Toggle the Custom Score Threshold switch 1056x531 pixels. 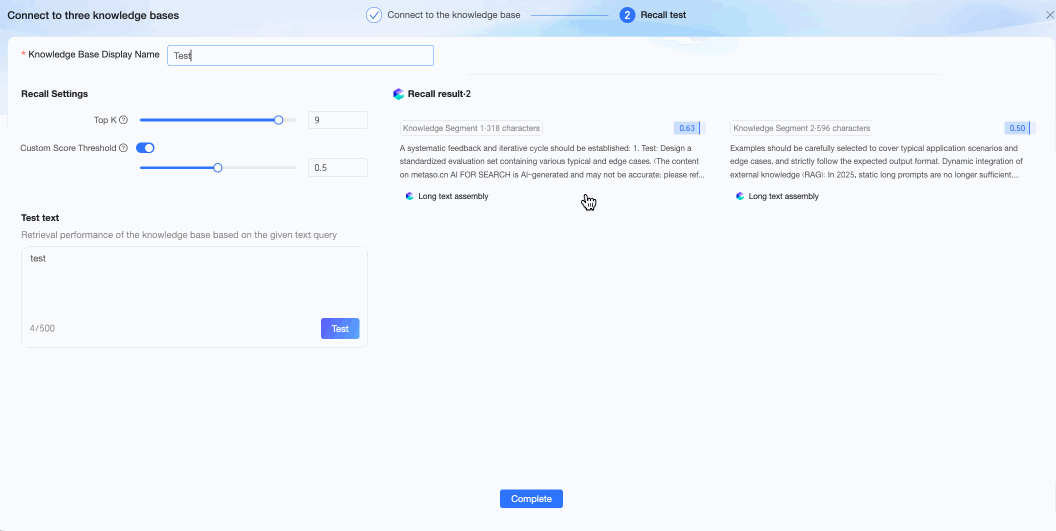(145, 148)
